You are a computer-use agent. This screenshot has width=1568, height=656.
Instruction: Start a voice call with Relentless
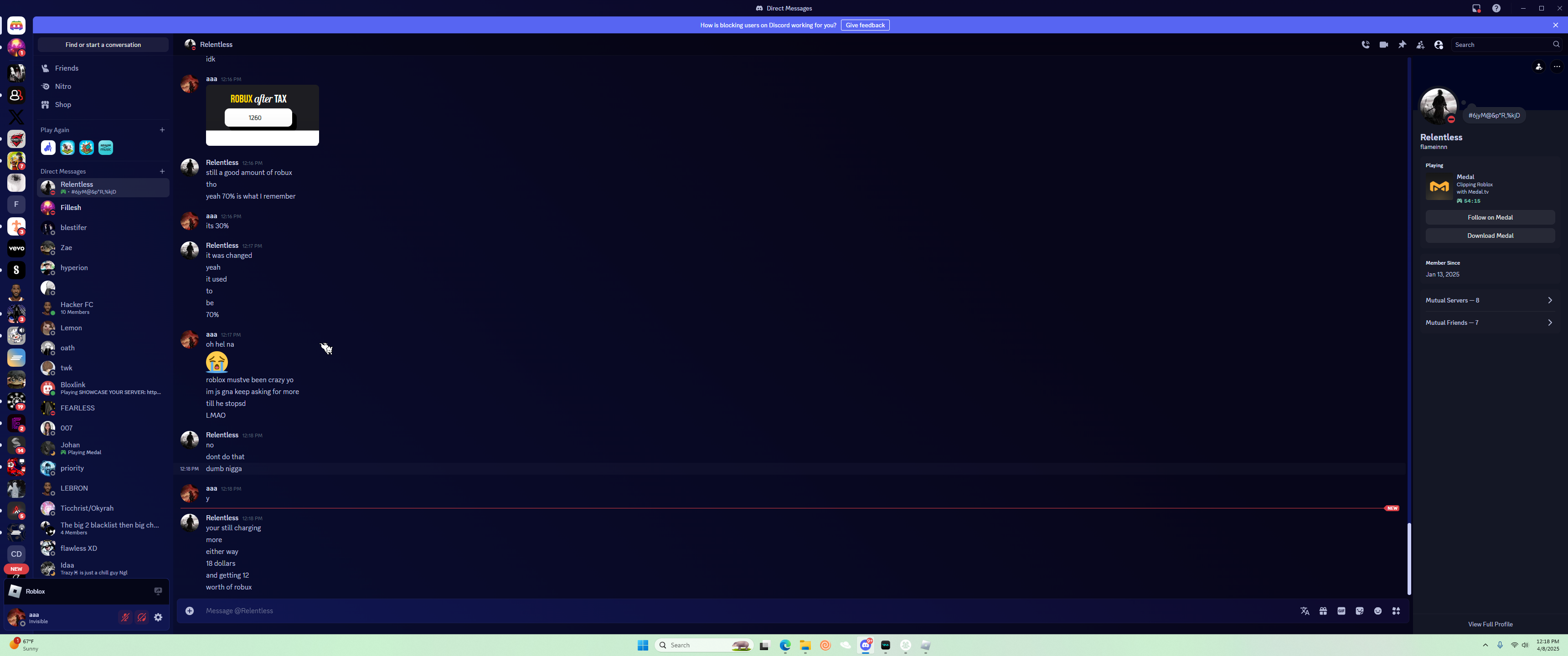1365,45
